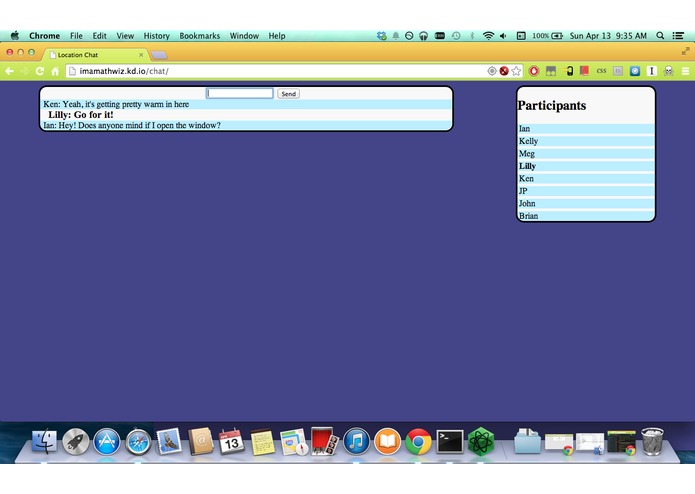This screenshot has width=695, height=494.
Task: Click the red book extension icon
Action: click(x=585, y=71)
